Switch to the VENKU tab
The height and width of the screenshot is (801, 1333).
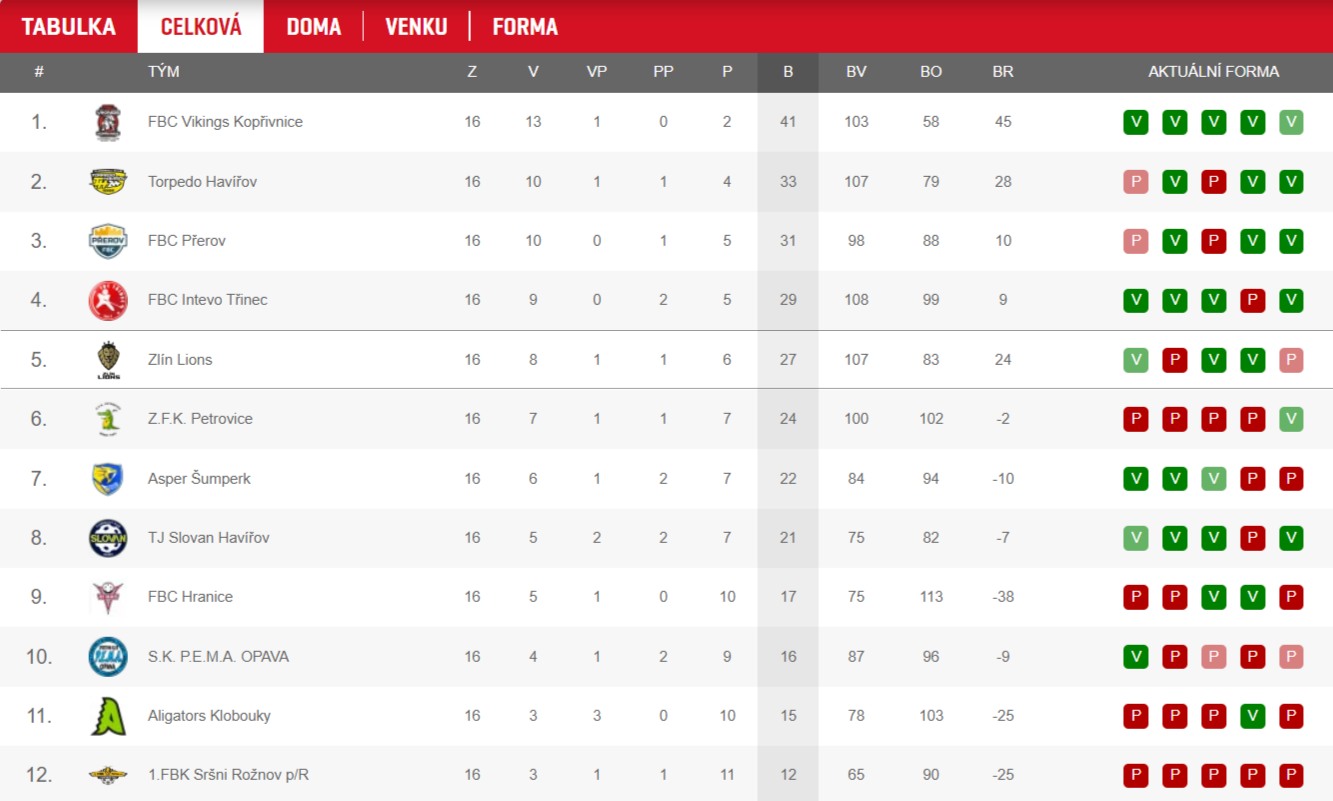tap(416, 27)
